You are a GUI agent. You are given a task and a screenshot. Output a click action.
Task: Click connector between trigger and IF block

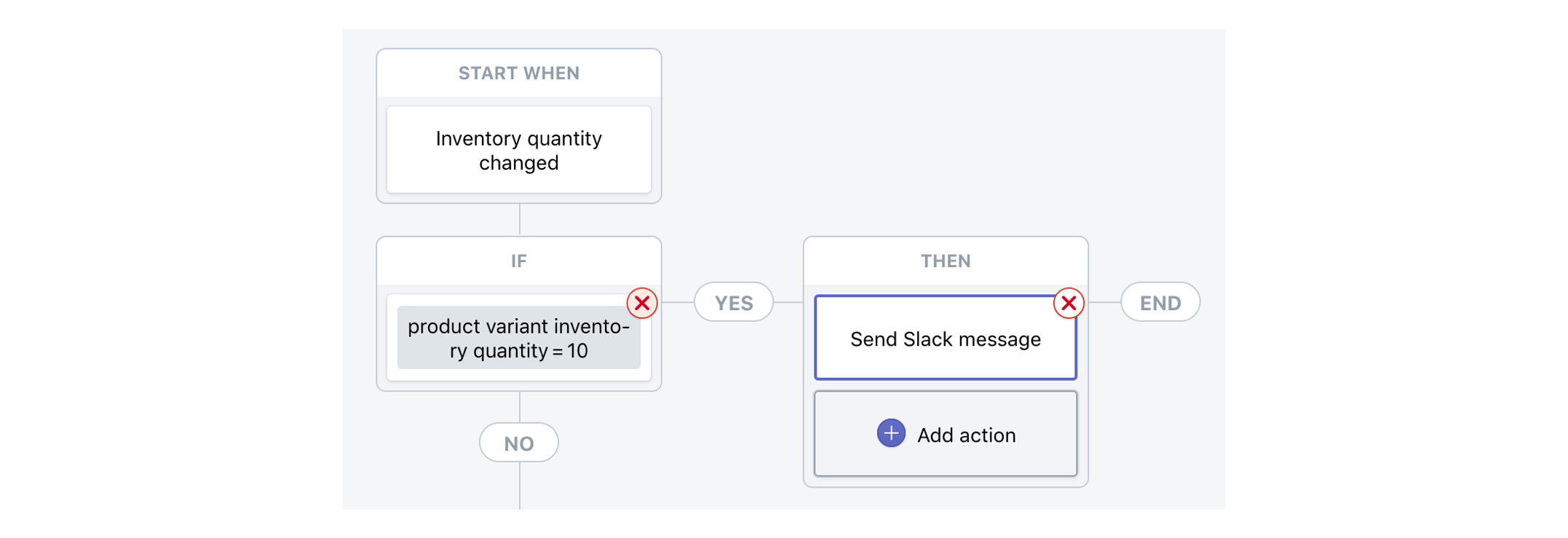(x=520, y=219)
